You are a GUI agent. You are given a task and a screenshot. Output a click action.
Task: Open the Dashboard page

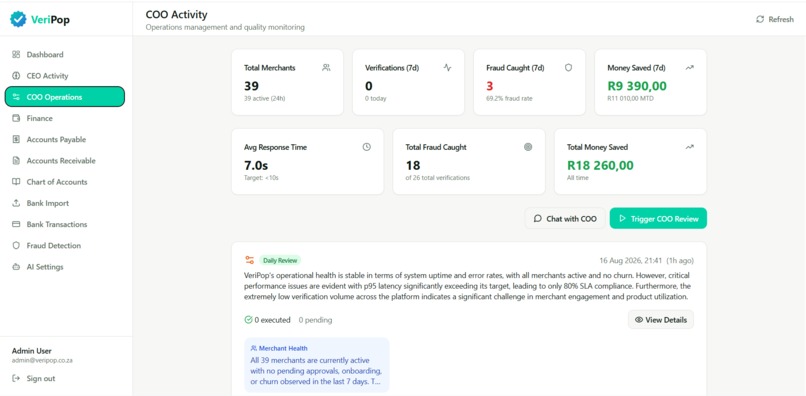[65, 55]
